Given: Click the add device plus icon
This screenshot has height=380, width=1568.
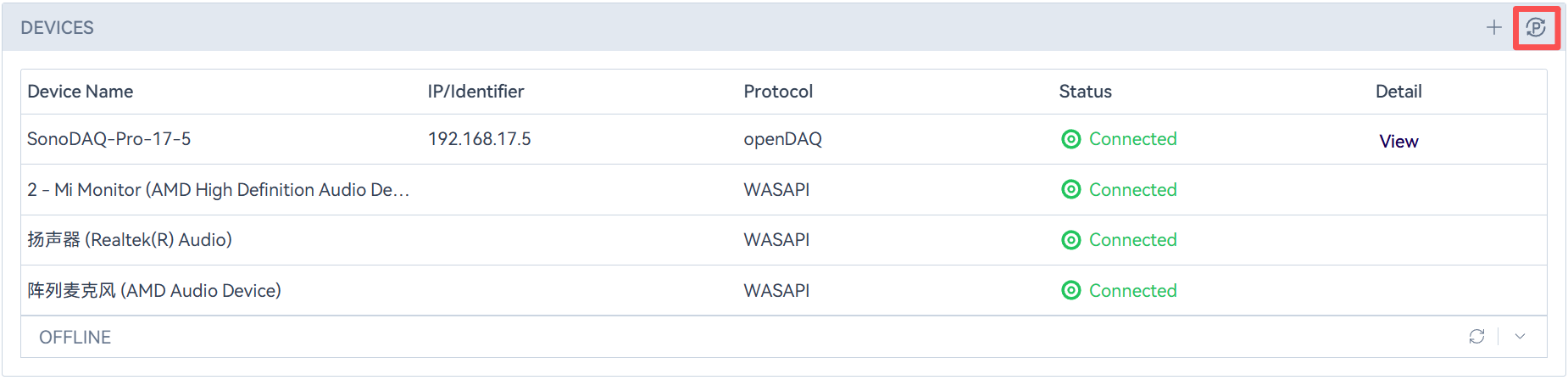Looking at the screenshot, I should tap(1493, 28).
